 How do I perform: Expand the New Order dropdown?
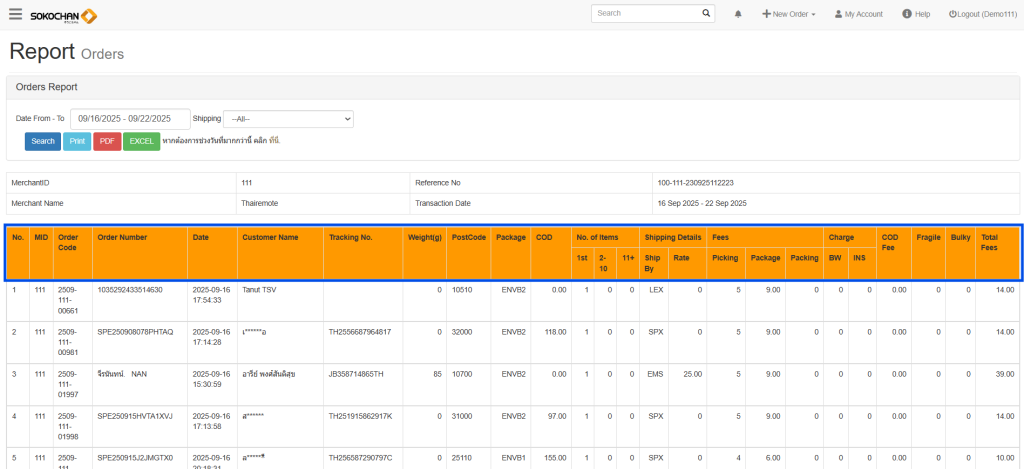coord(789,14)
